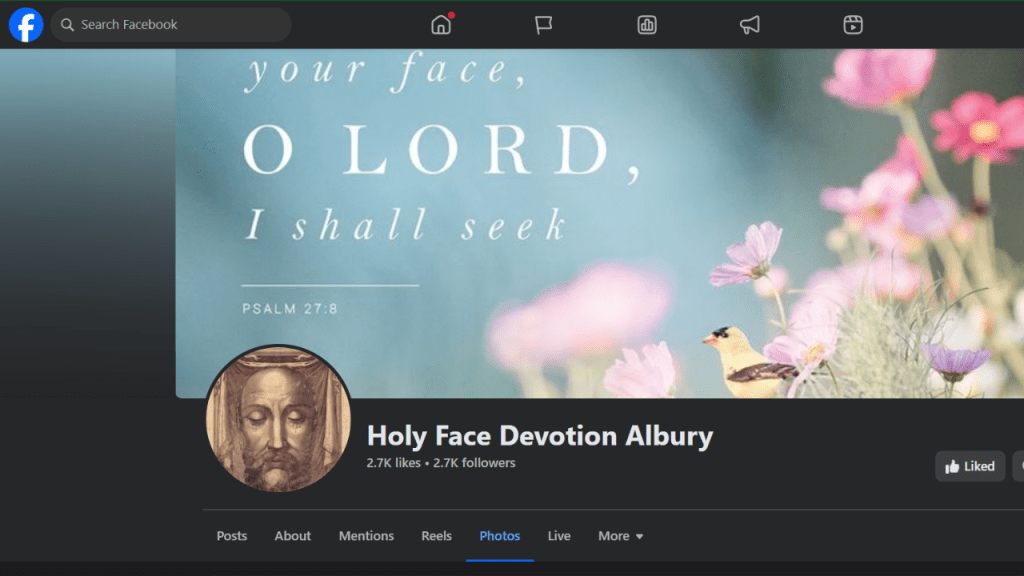This screenshot has width=1024, height=576.
Task: Open the bar chart insights icon
Action: pyautogui.click(x=647, y=25)
